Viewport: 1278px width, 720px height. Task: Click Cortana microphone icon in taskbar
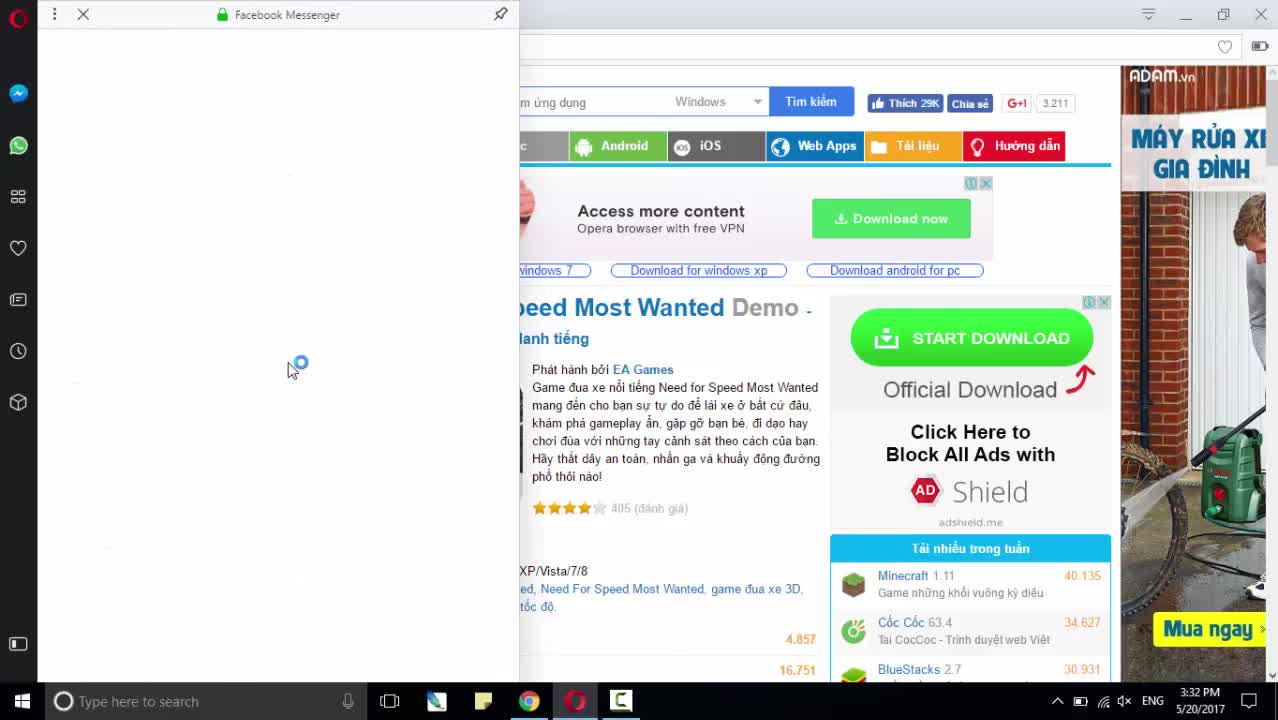point(348,701)
